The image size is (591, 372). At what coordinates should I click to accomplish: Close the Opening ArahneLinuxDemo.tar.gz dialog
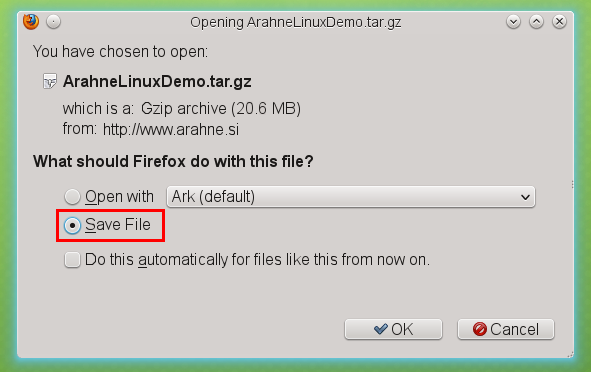(x=559, y=22)
